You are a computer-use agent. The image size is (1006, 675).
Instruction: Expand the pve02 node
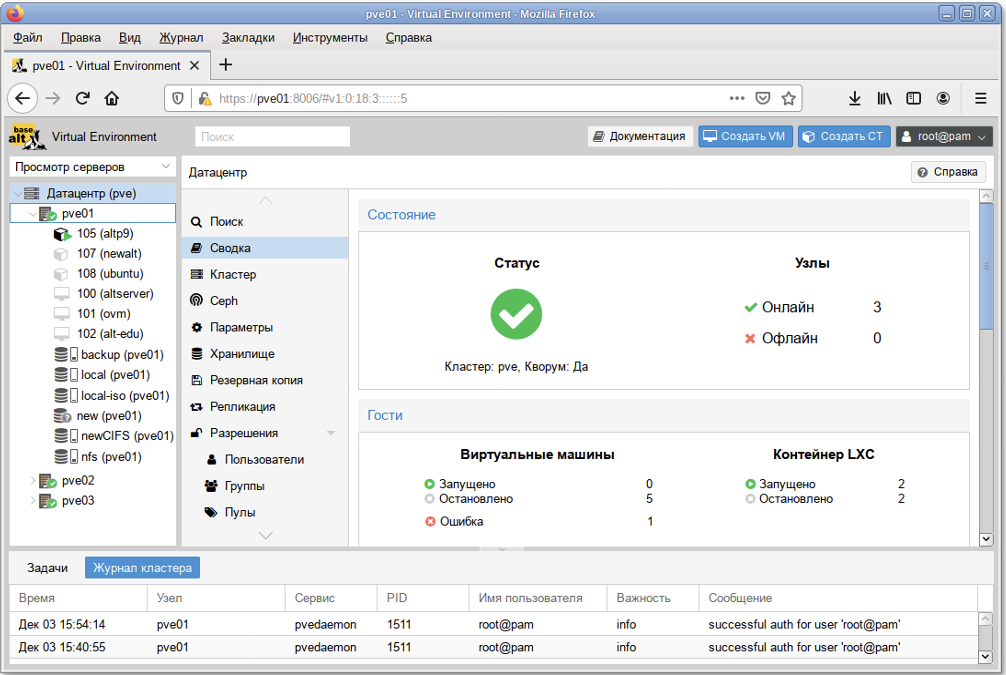(x=35, y=481)
